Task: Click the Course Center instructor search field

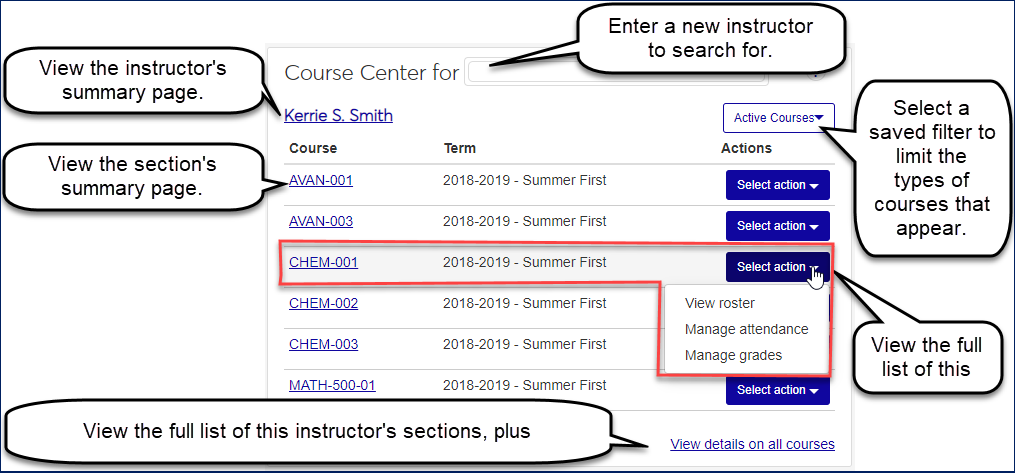Action: 520,73
